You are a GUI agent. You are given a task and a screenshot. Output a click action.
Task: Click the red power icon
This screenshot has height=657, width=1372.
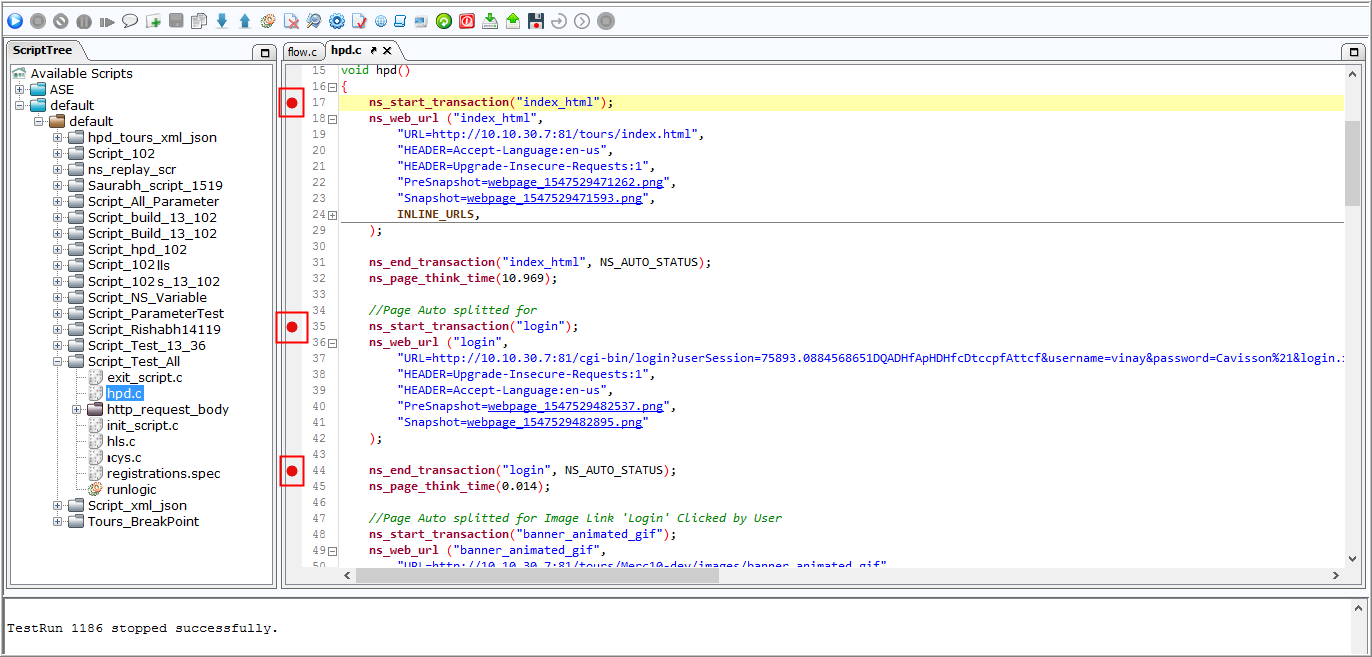click(467, 21)
